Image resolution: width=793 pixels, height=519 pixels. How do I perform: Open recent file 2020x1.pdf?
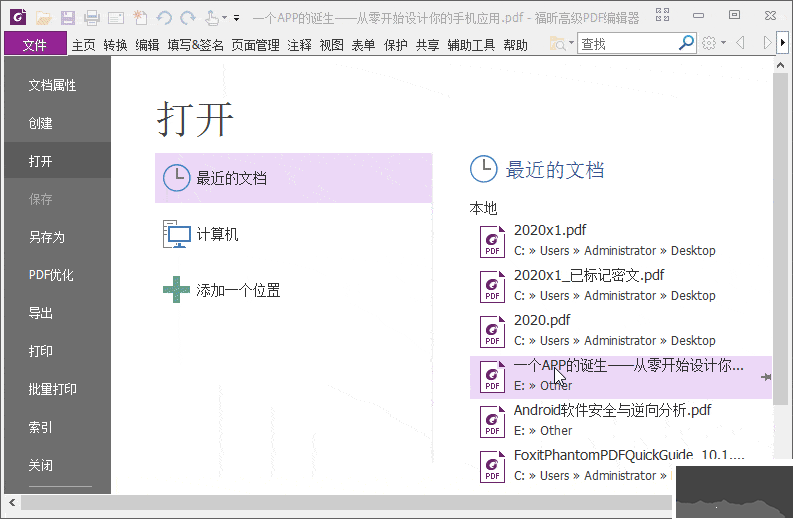(621, 240)
